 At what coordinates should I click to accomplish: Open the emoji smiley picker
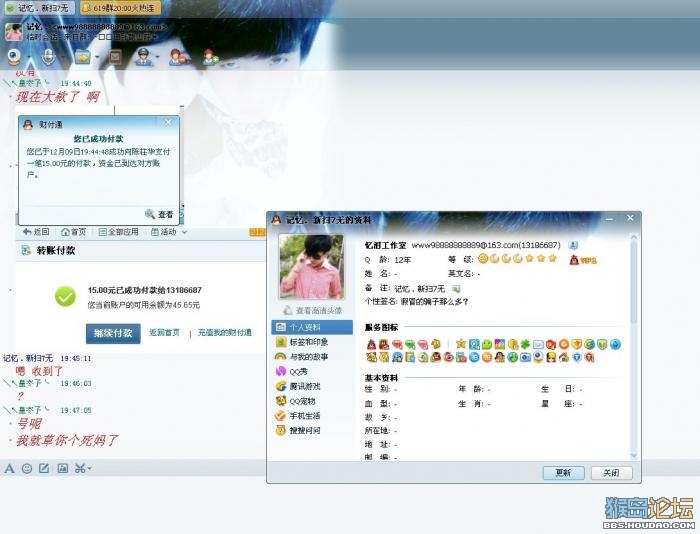pyautogui.click(x=27, y=468)
